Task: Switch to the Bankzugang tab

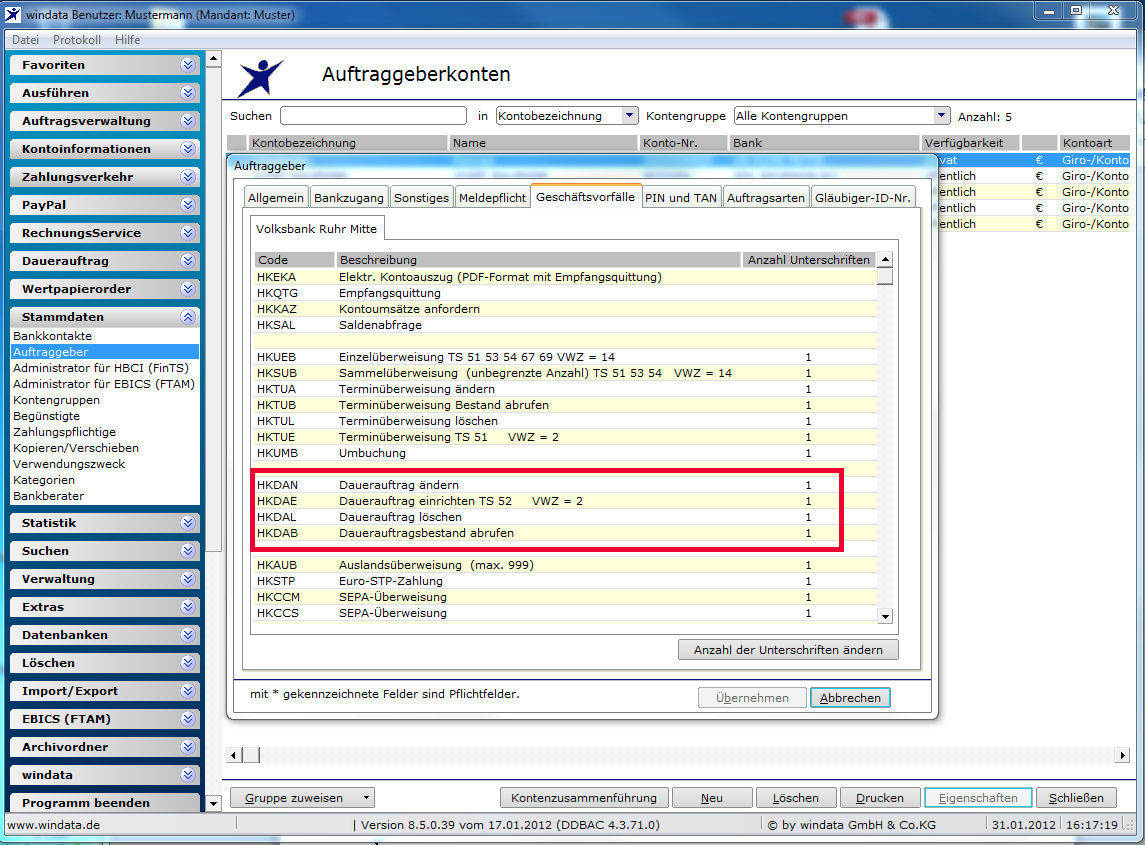Action: click(348, 198)
